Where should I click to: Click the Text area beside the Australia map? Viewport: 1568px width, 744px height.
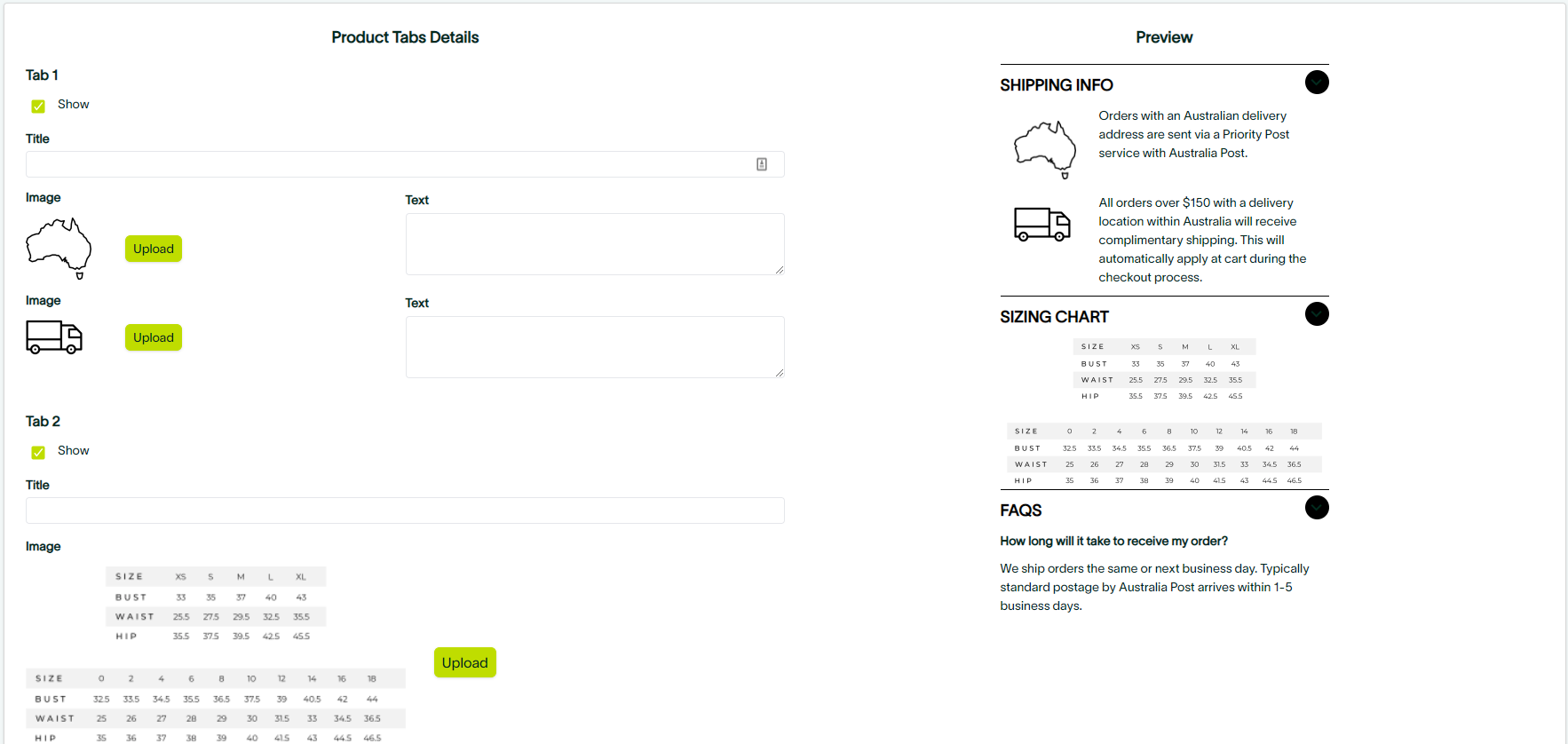click(x=595, y=244)
